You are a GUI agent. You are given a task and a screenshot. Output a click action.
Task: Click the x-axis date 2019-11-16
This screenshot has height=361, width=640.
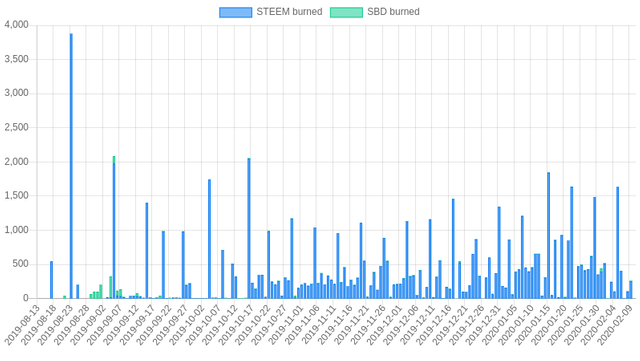tap(335, 325)
